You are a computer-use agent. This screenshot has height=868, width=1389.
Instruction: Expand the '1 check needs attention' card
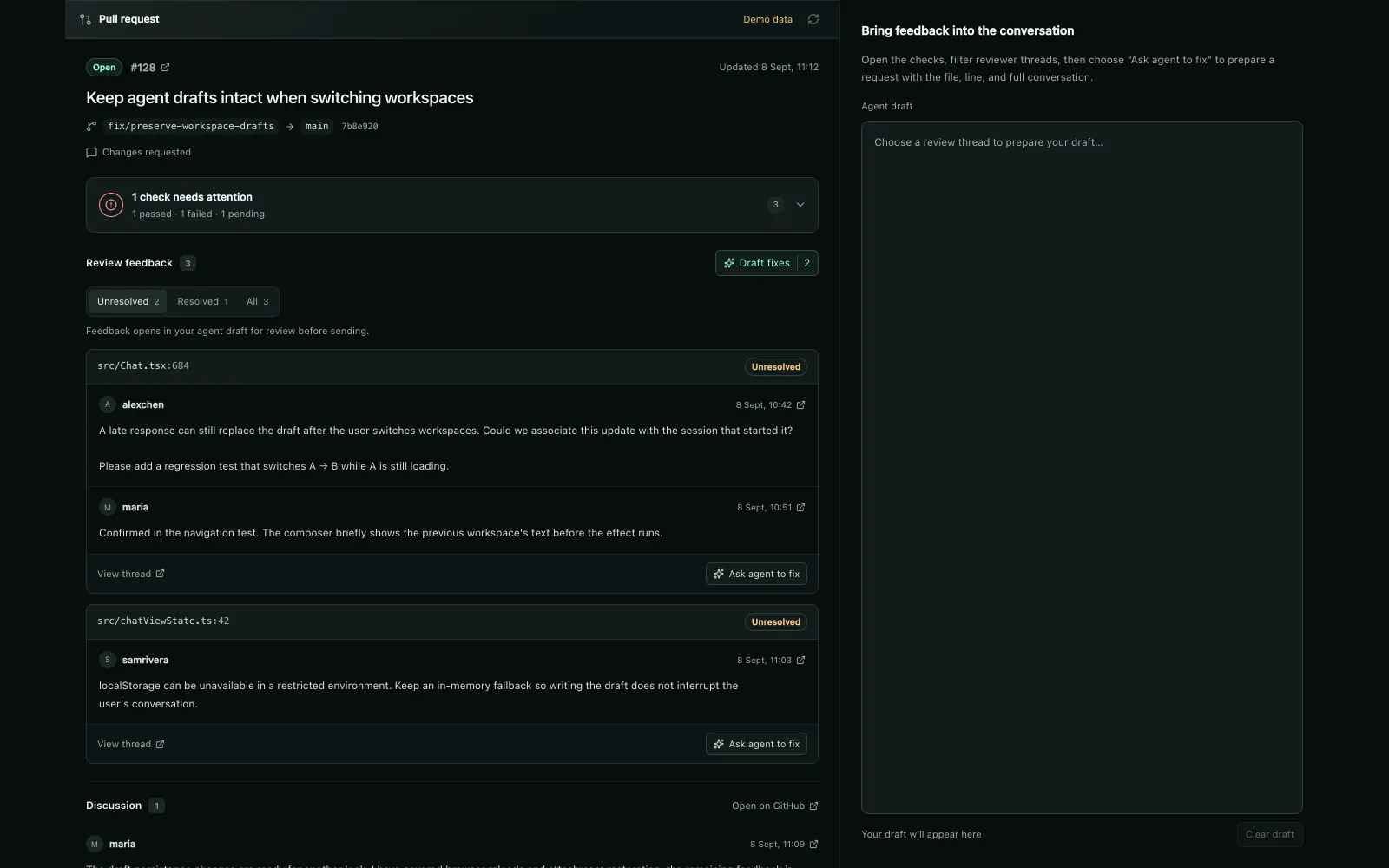pos(451,205)
